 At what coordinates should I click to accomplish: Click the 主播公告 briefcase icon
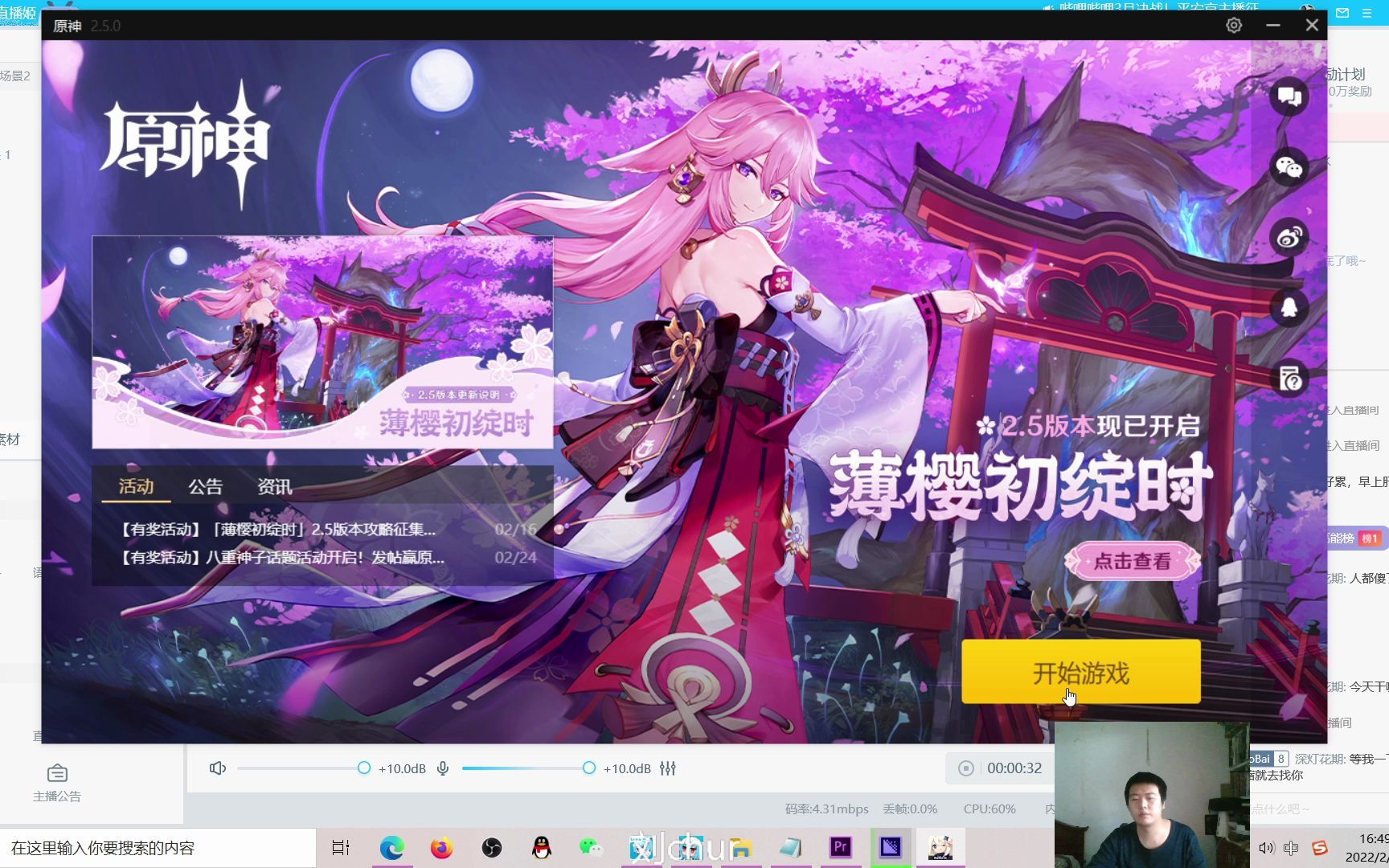point(57,773)
